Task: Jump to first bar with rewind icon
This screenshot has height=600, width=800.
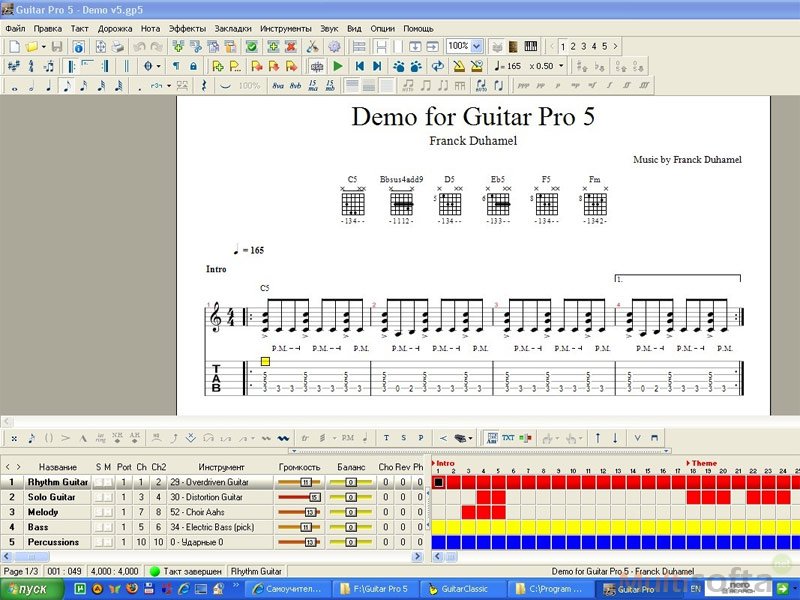Action: pos(360,66)
